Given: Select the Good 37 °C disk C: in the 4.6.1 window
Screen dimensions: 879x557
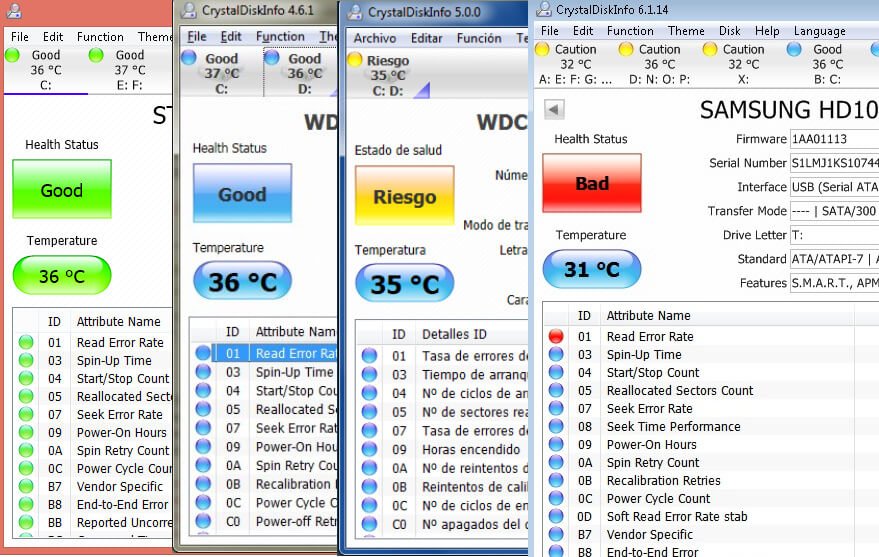Looking at the screenshot, I should click(221, 73).
